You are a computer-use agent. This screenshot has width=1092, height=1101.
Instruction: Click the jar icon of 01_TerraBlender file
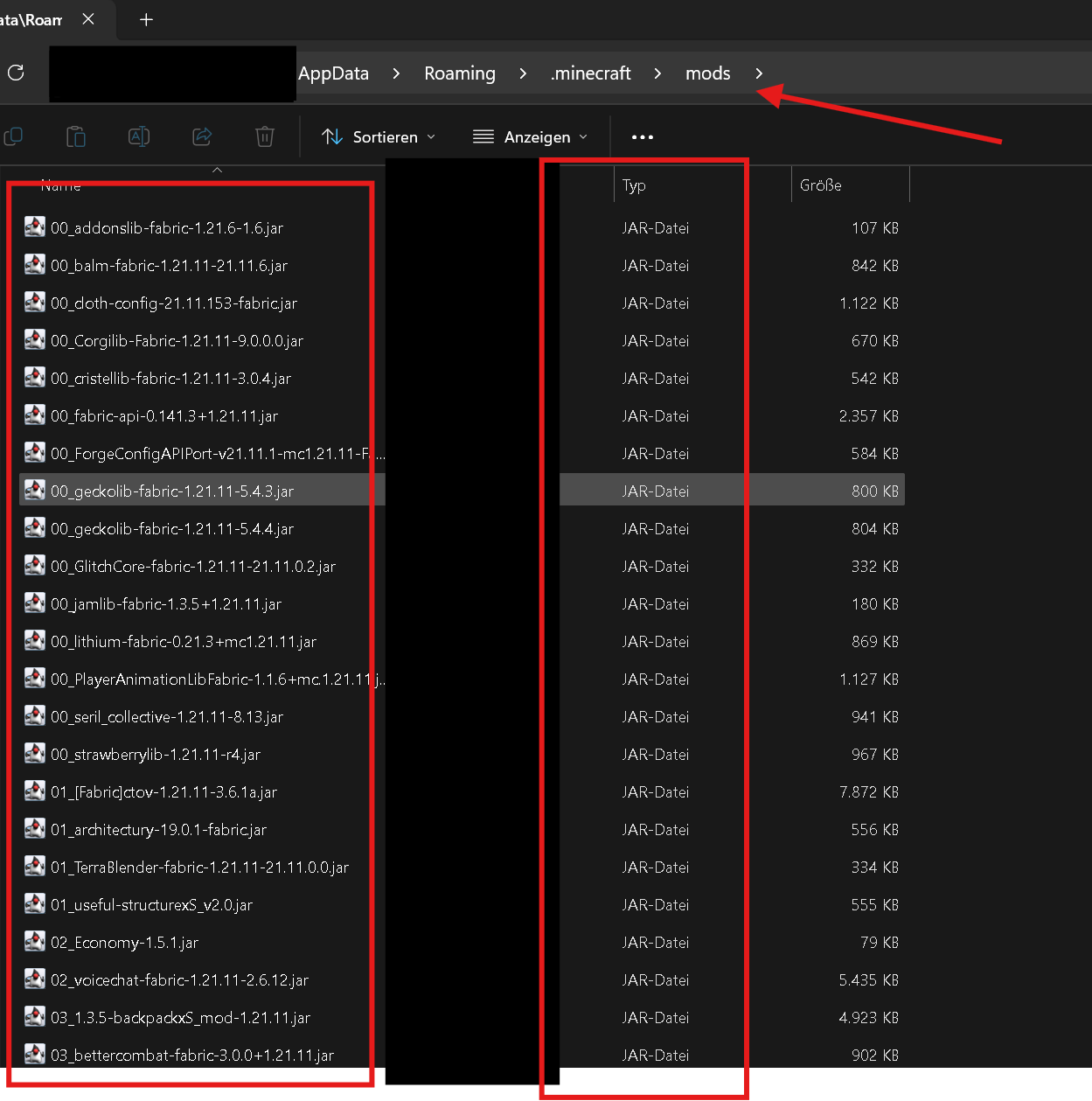coord(35,867)
